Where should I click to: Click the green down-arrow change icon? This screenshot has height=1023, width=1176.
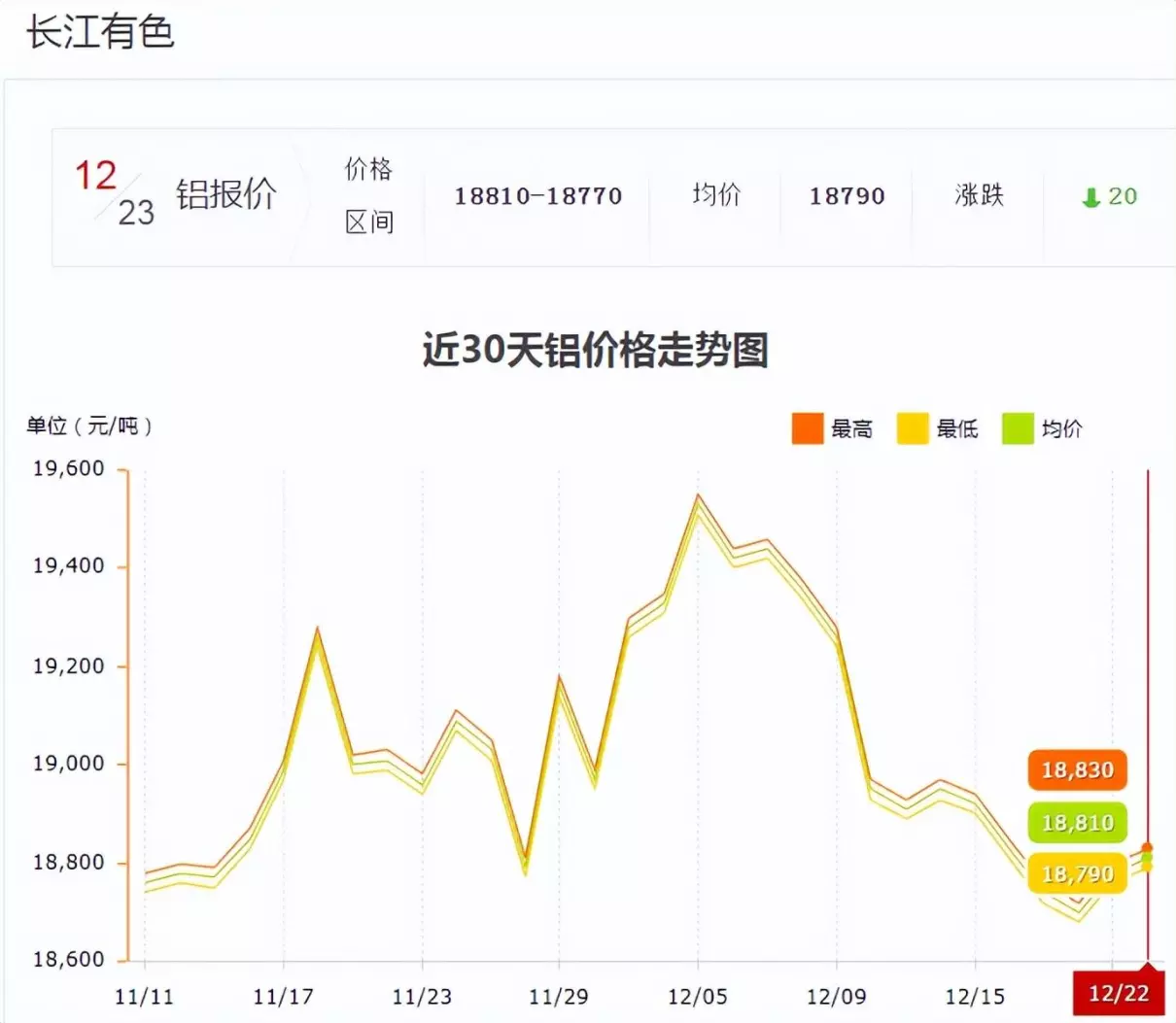click(1090, 197)
